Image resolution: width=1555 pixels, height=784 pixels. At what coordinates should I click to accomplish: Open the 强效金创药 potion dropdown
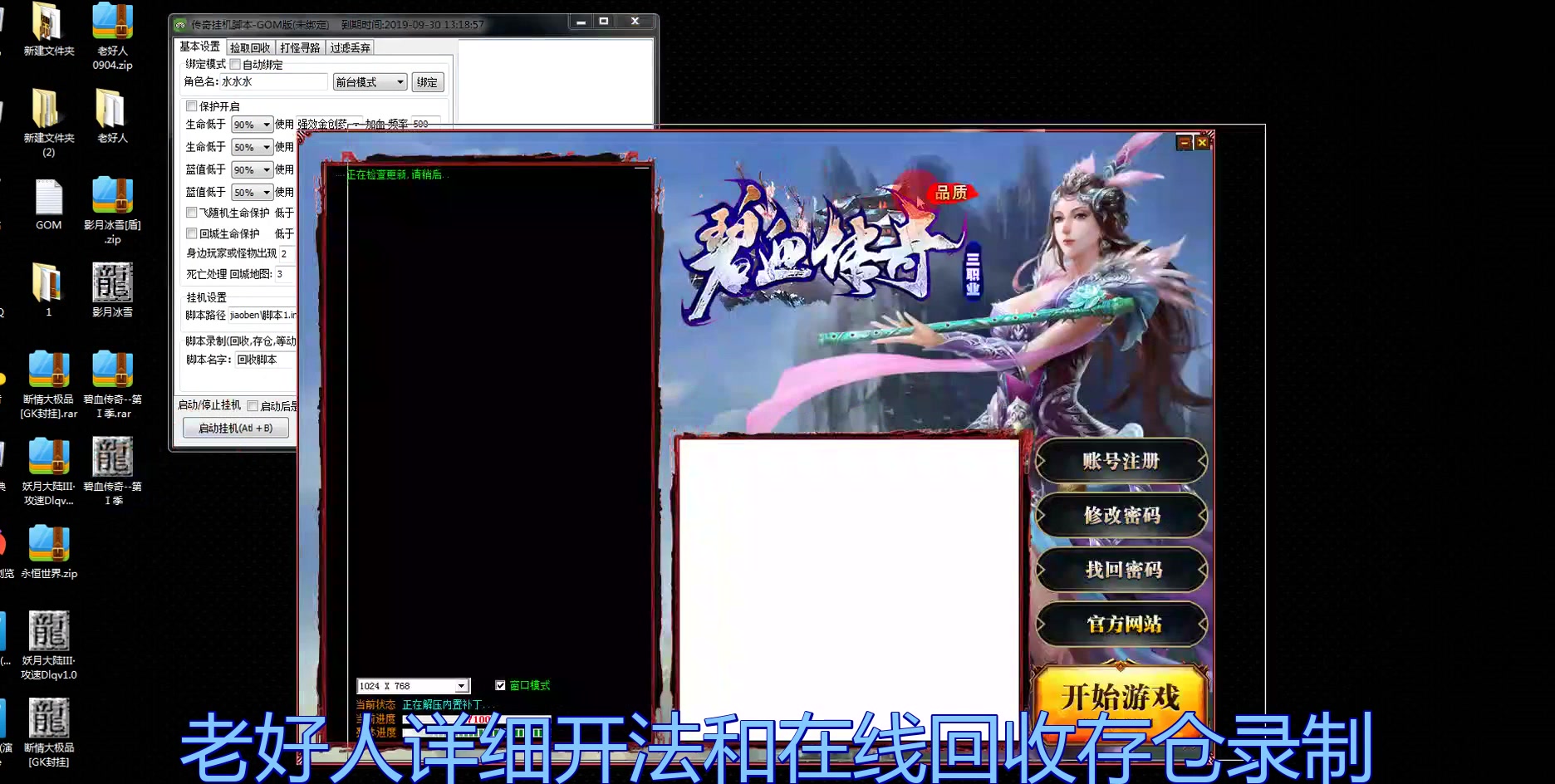(330, 124)
